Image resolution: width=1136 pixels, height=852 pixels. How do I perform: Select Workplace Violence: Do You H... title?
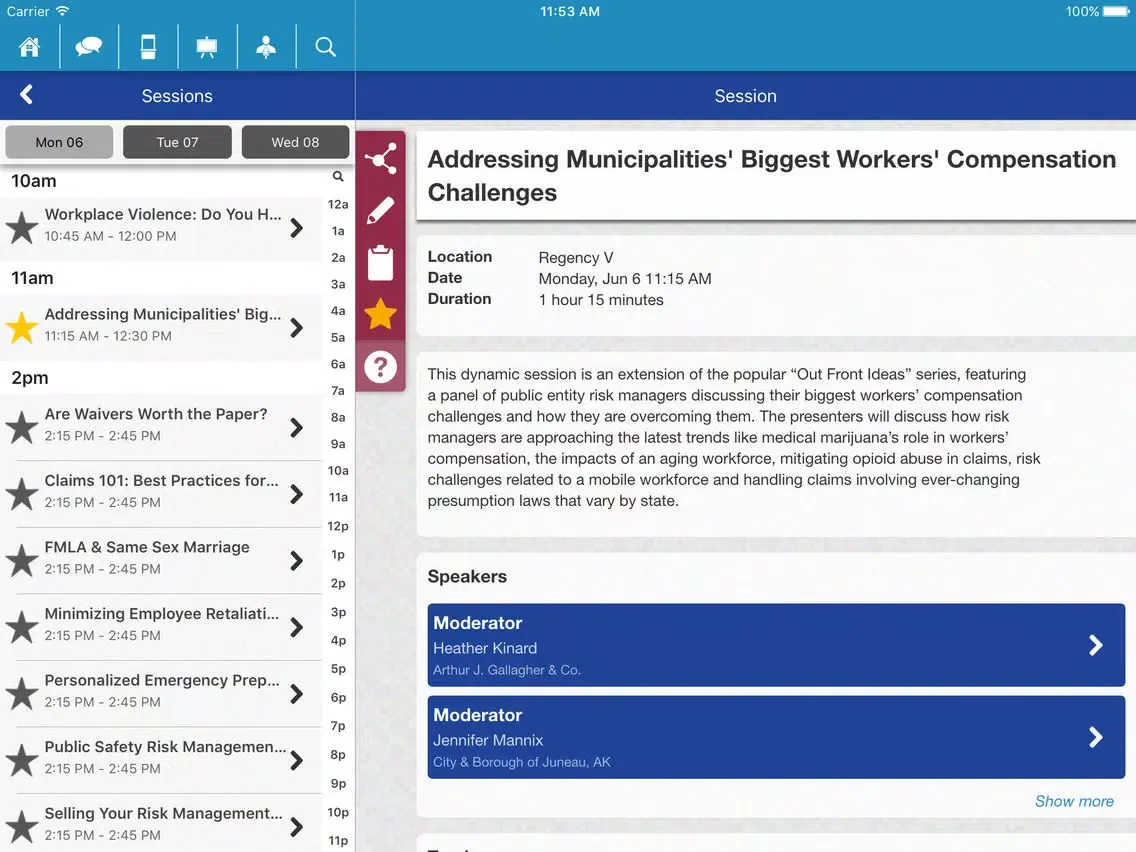pyautogui.click(x=163, y=214)
